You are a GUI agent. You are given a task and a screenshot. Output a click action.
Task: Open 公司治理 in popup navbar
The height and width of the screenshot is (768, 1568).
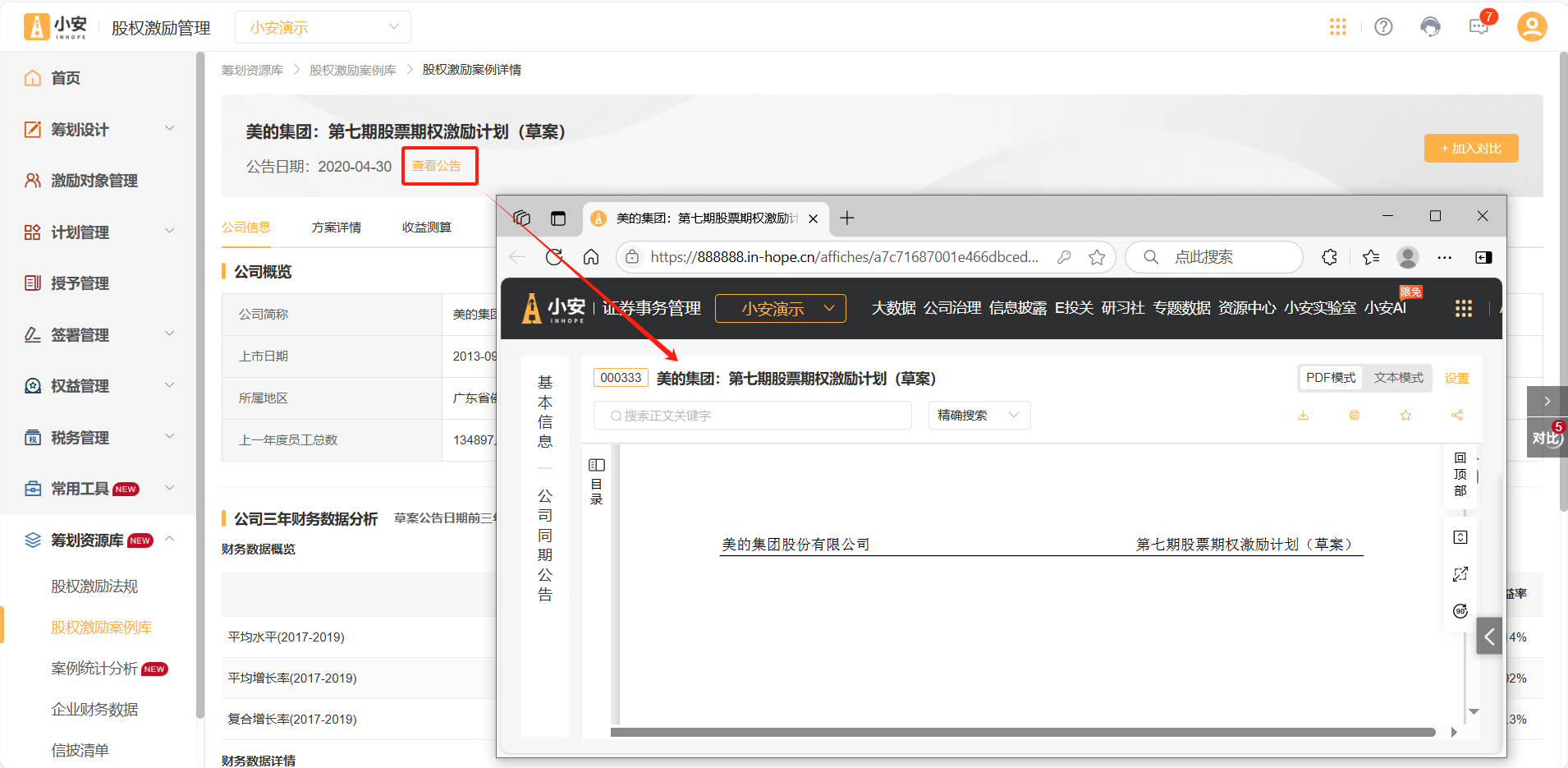(x=952, y=308)
